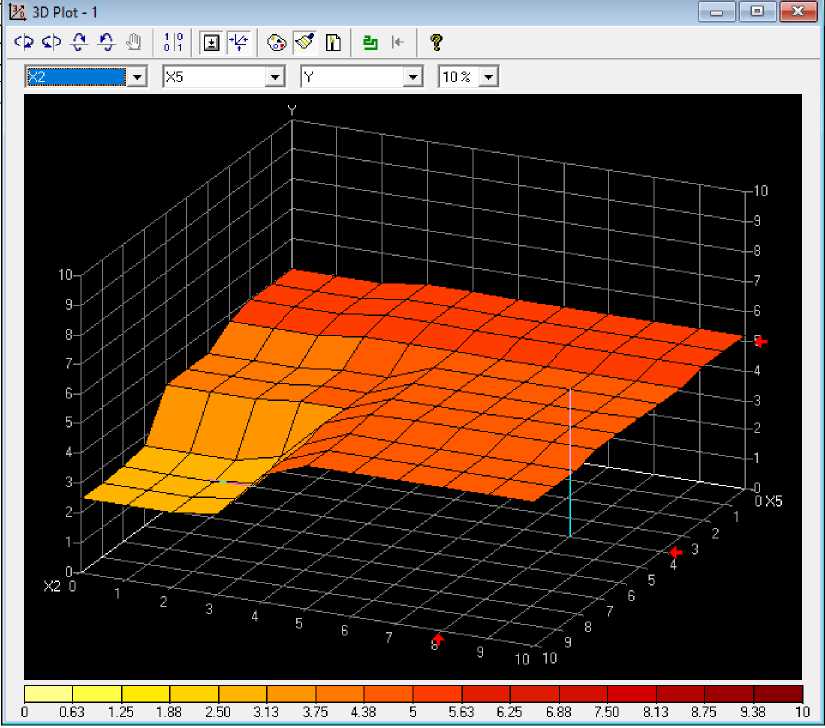Click the red marker on the X2 axis
825x728 pixels.
(437, 639)
